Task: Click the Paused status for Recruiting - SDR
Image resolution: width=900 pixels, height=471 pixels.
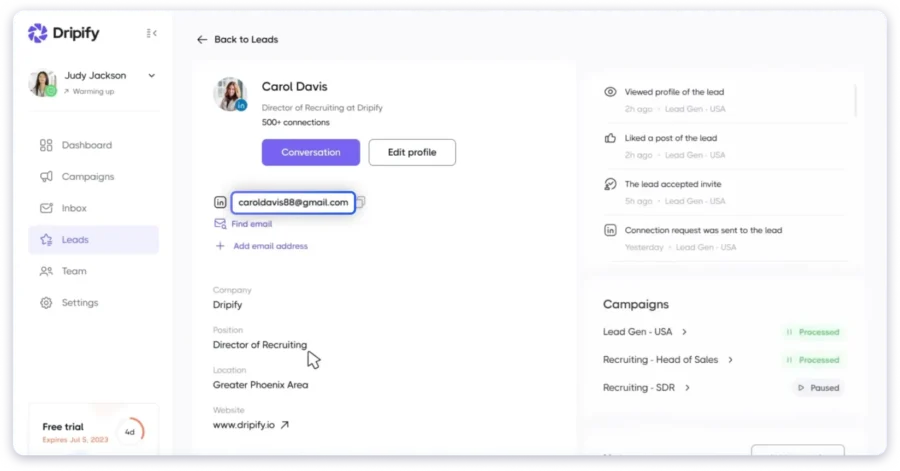Action: pyautogui.click(x=818, y=388)
